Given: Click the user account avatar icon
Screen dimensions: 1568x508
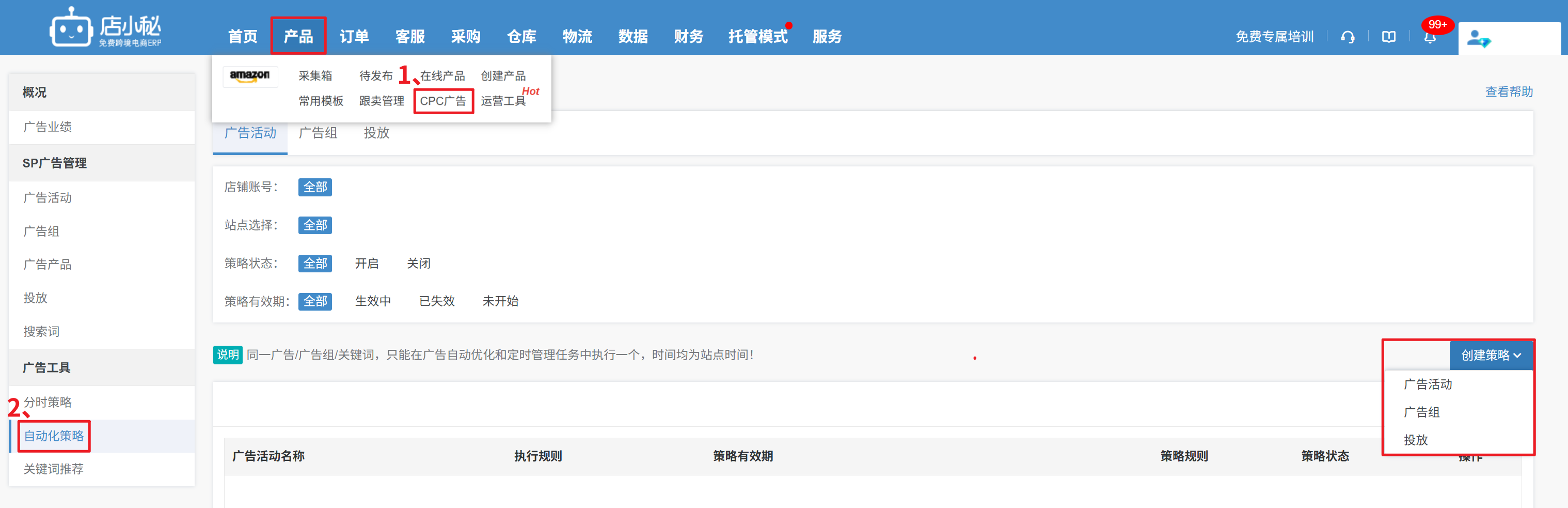Looking at the screenshot, I should pos(1478,39).
